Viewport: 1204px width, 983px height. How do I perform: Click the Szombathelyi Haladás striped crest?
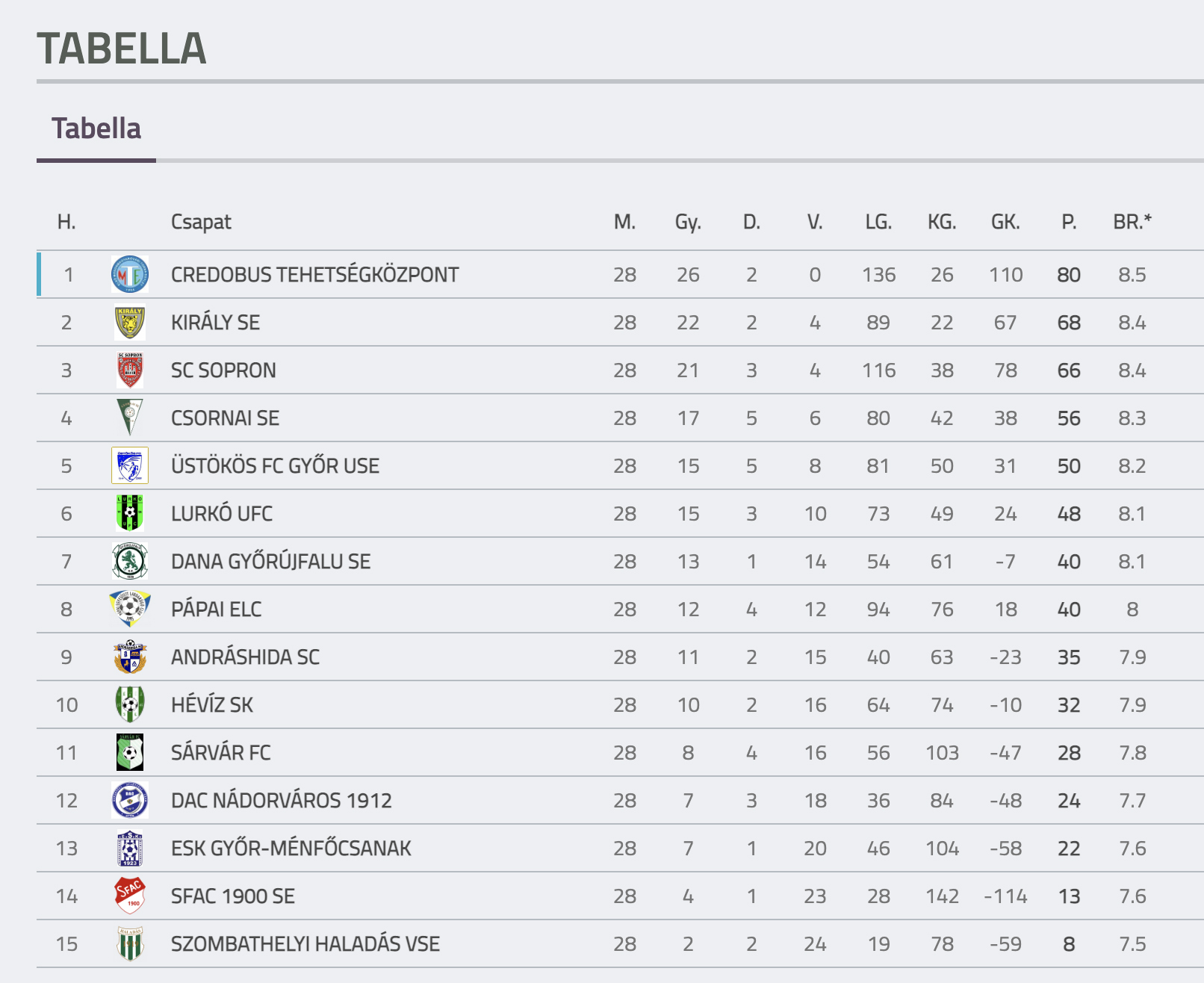(x=130, y=943)
